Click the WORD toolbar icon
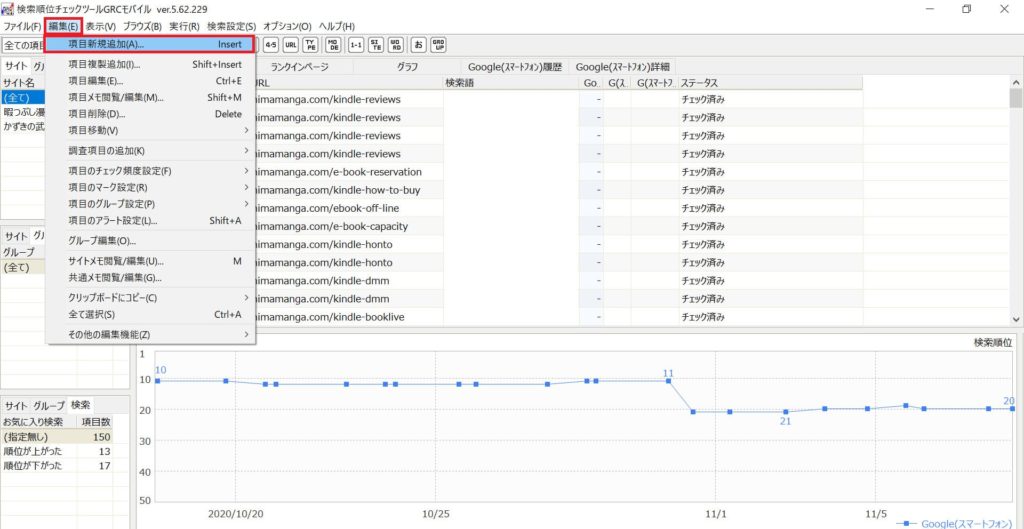This screenshot has width=1024, height=529. [395, 45]
